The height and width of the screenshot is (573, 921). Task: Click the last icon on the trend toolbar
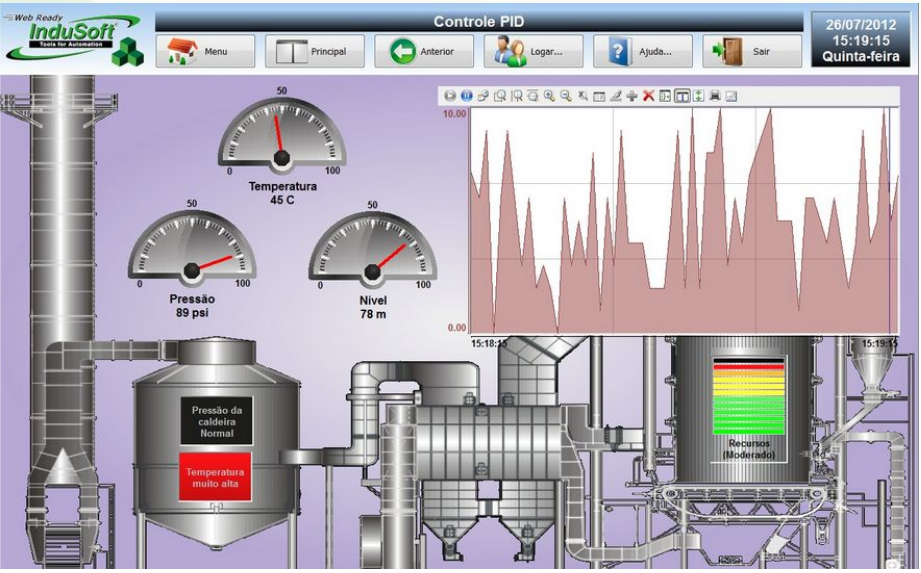(731, 96)
